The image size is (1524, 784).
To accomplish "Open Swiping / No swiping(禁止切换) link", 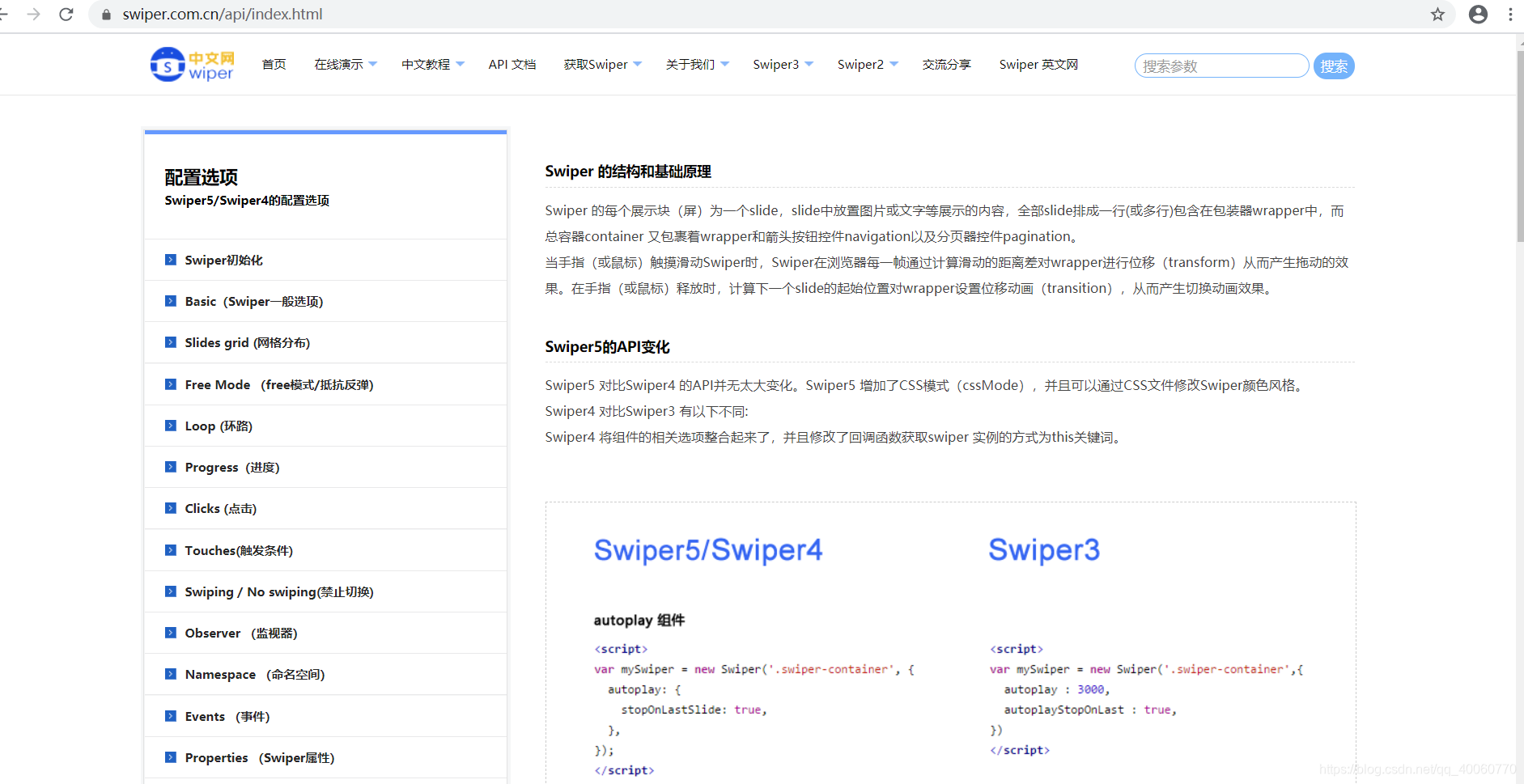I will [x=279, y=591].
